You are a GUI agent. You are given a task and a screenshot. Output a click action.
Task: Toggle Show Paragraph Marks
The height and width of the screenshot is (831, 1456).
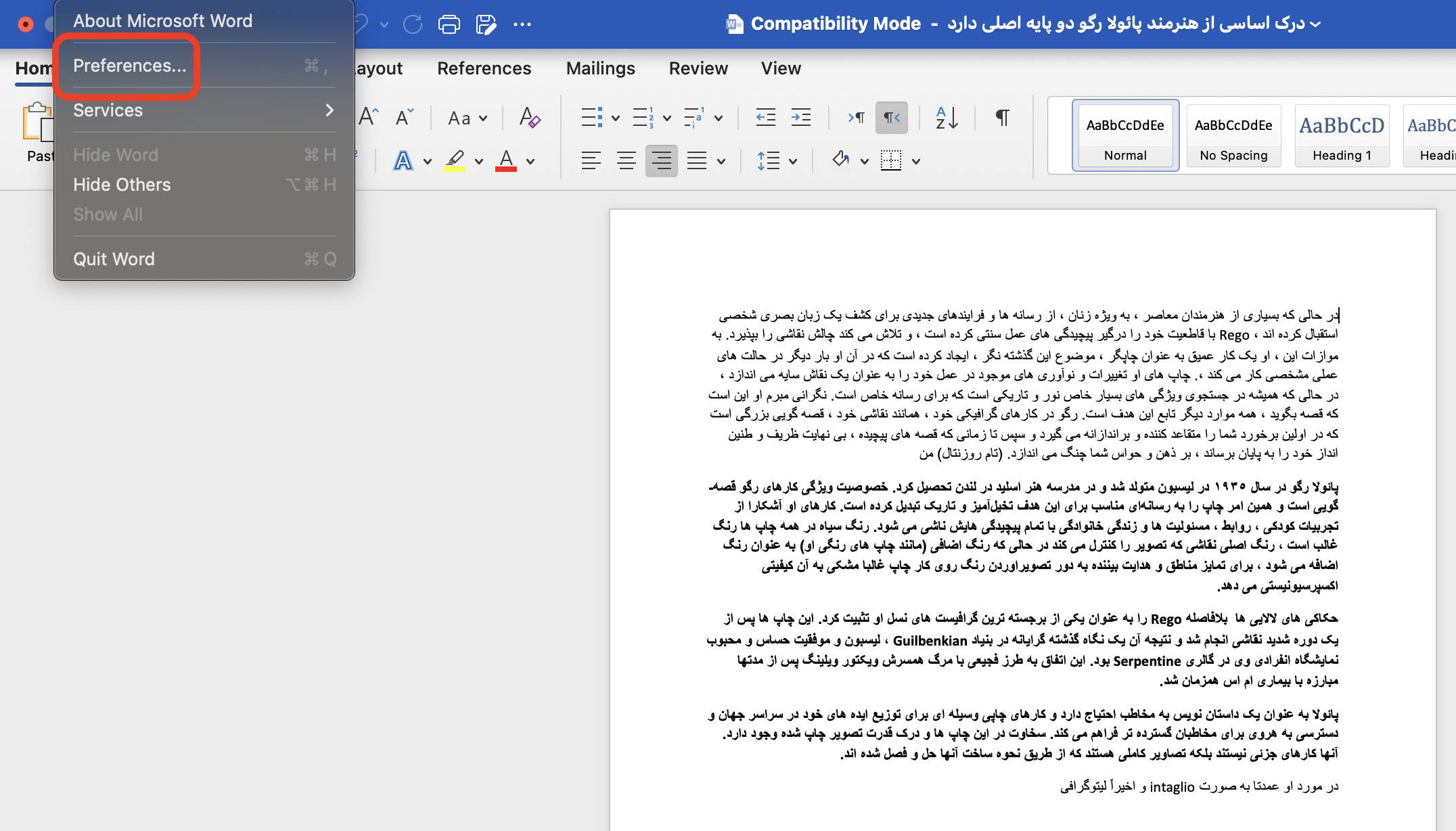[x=1002, y=117]
